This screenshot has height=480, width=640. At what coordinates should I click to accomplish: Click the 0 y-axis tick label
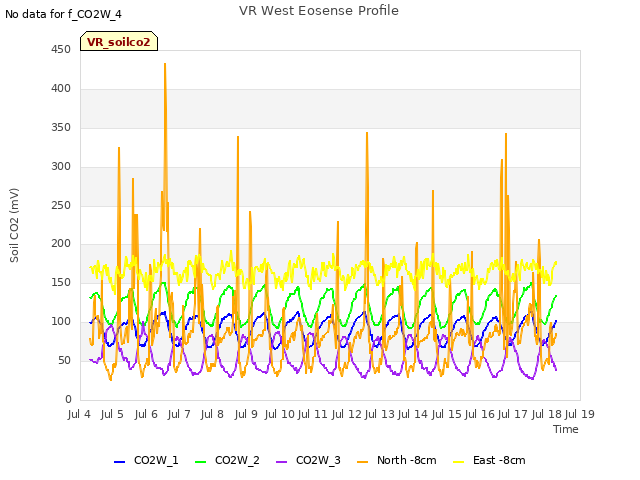click(68, 400)
